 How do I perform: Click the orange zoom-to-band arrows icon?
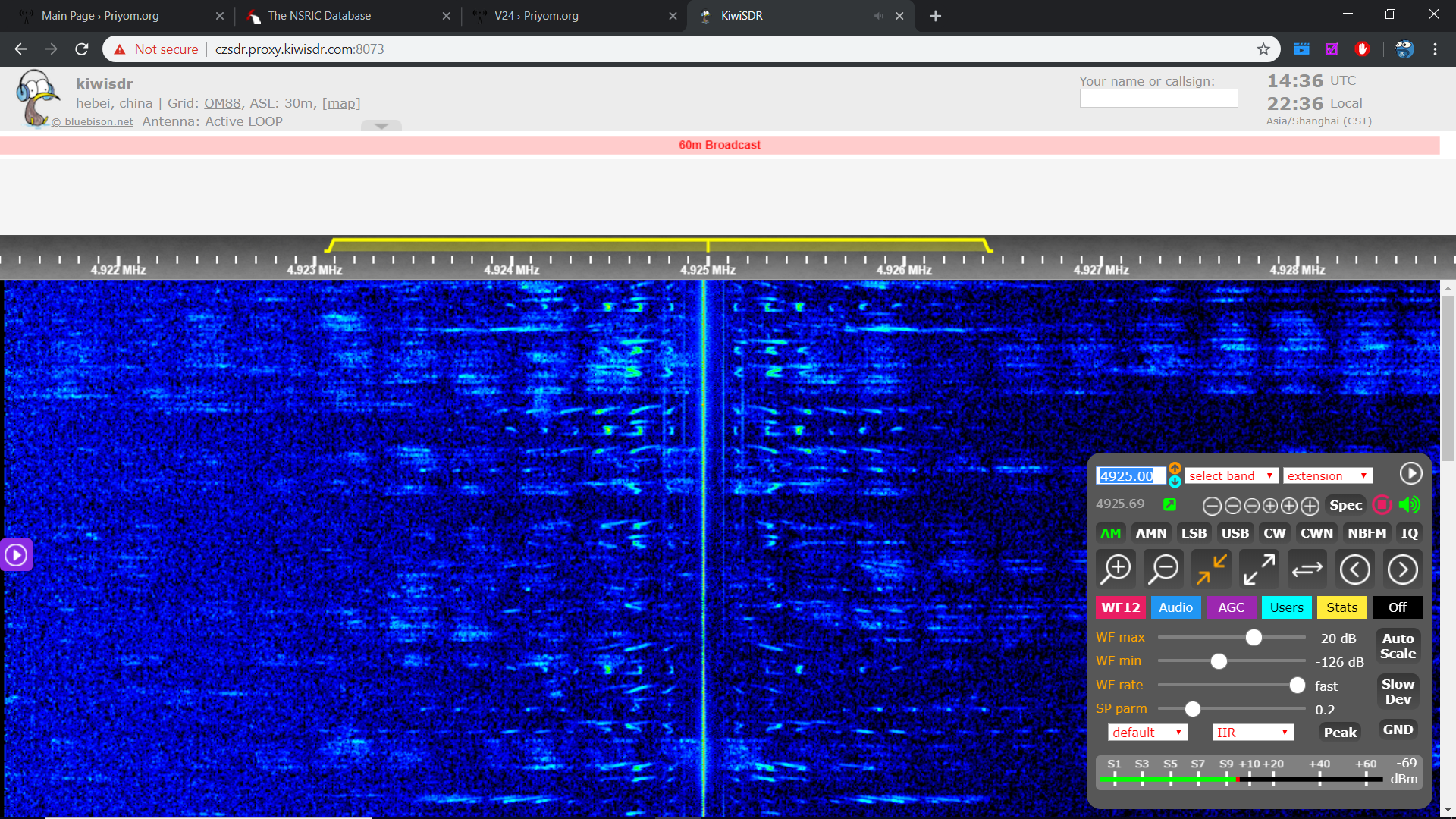(x=1211, y=569)
